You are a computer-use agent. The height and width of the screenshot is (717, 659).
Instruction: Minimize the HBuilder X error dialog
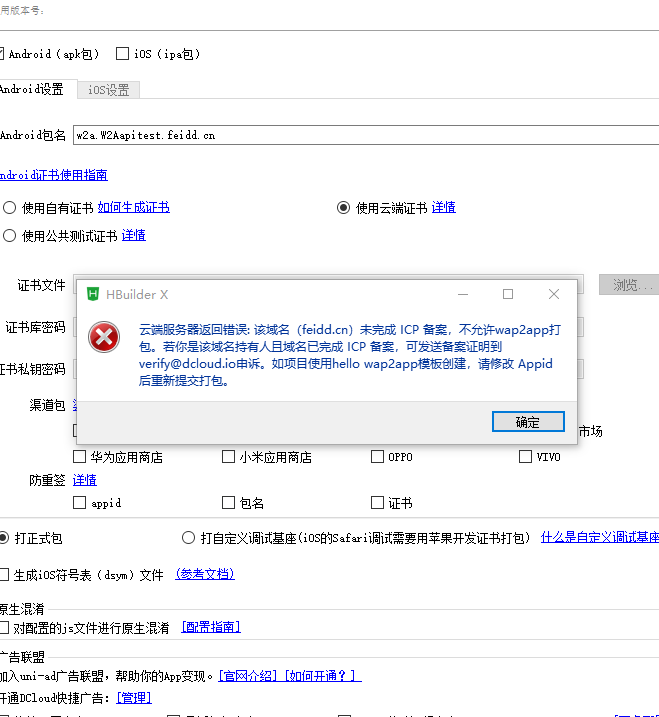tap(463, 294)
